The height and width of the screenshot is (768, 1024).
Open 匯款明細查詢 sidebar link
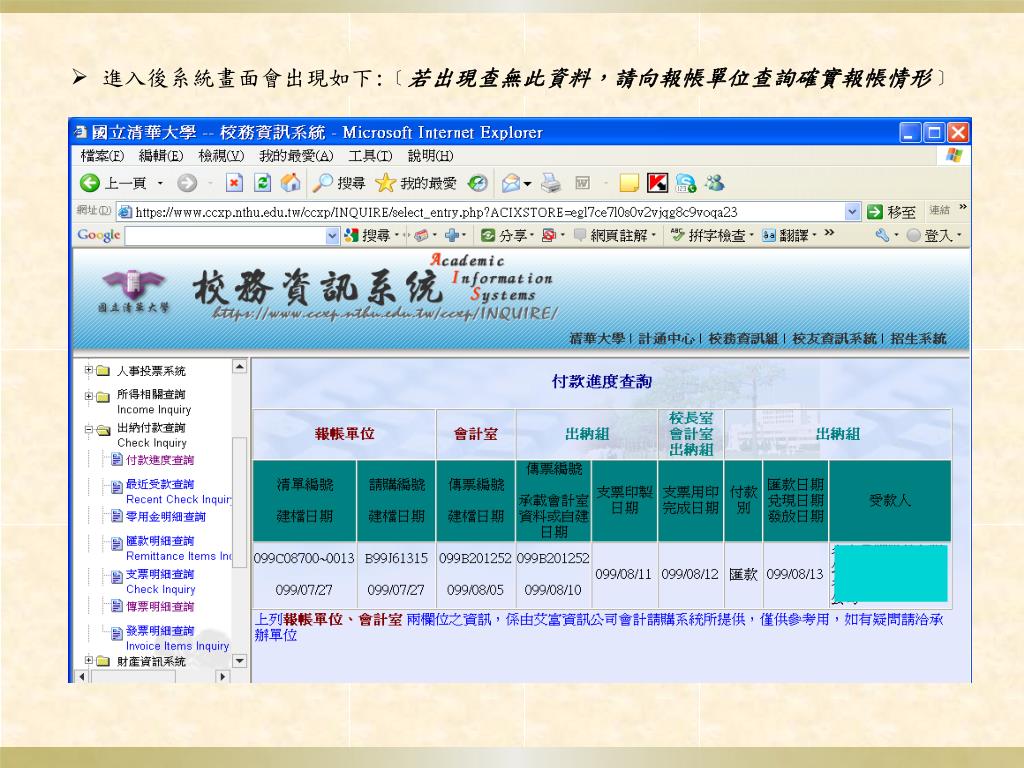160,541
